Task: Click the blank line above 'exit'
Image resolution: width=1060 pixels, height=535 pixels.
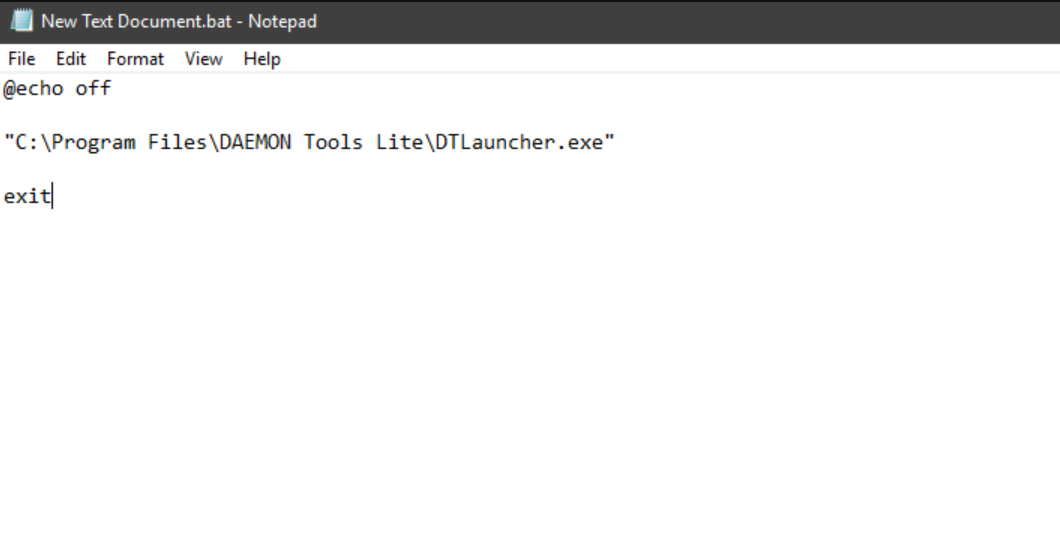Action: 530,170
